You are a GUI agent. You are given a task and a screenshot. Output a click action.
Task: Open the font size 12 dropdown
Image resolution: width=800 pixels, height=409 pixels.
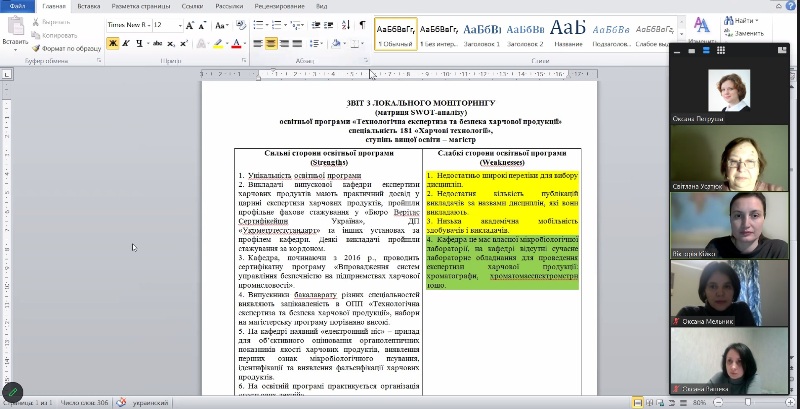tap(180, 25)
